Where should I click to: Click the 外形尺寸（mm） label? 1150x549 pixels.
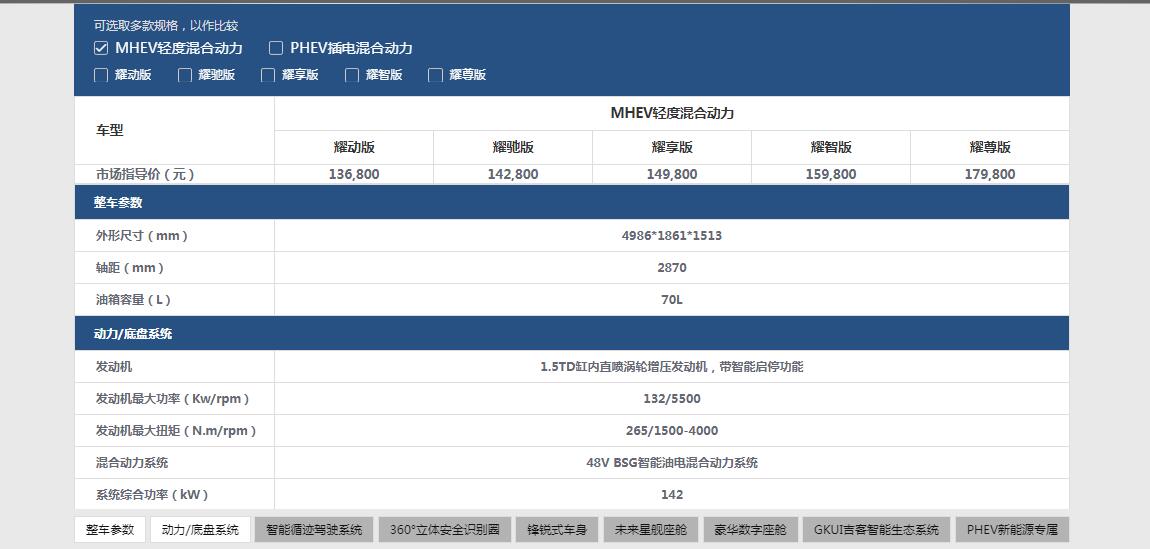(x=142, y=236)
